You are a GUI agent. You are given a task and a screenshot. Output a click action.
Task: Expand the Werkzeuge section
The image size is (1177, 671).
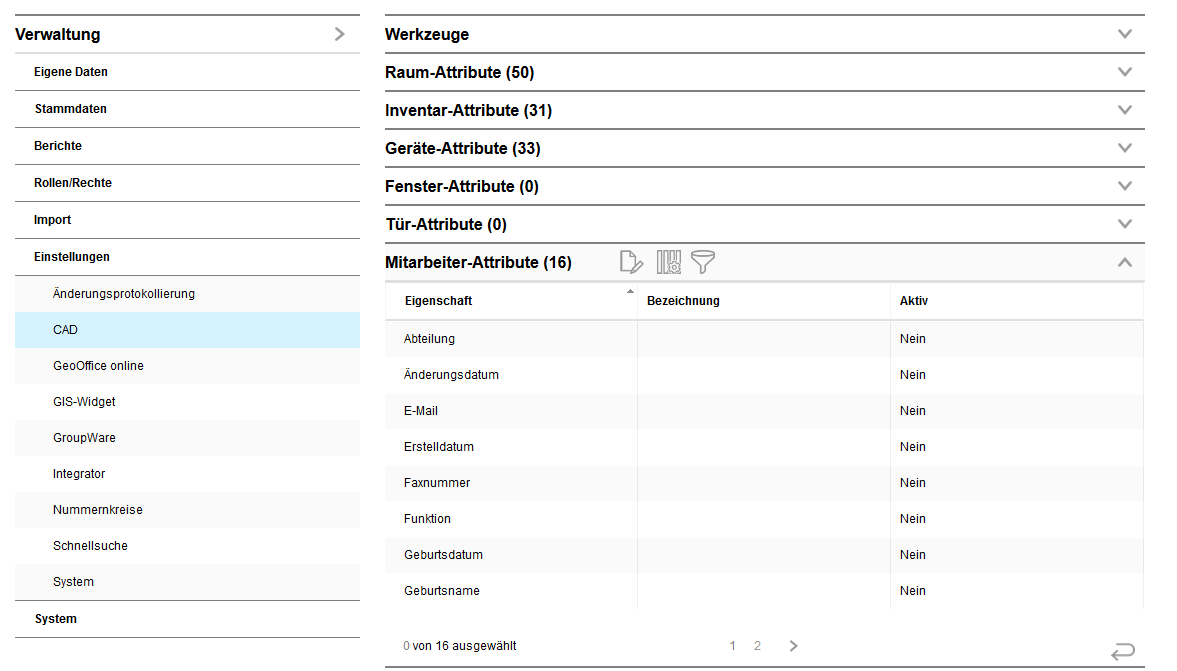click(1125, 34)
